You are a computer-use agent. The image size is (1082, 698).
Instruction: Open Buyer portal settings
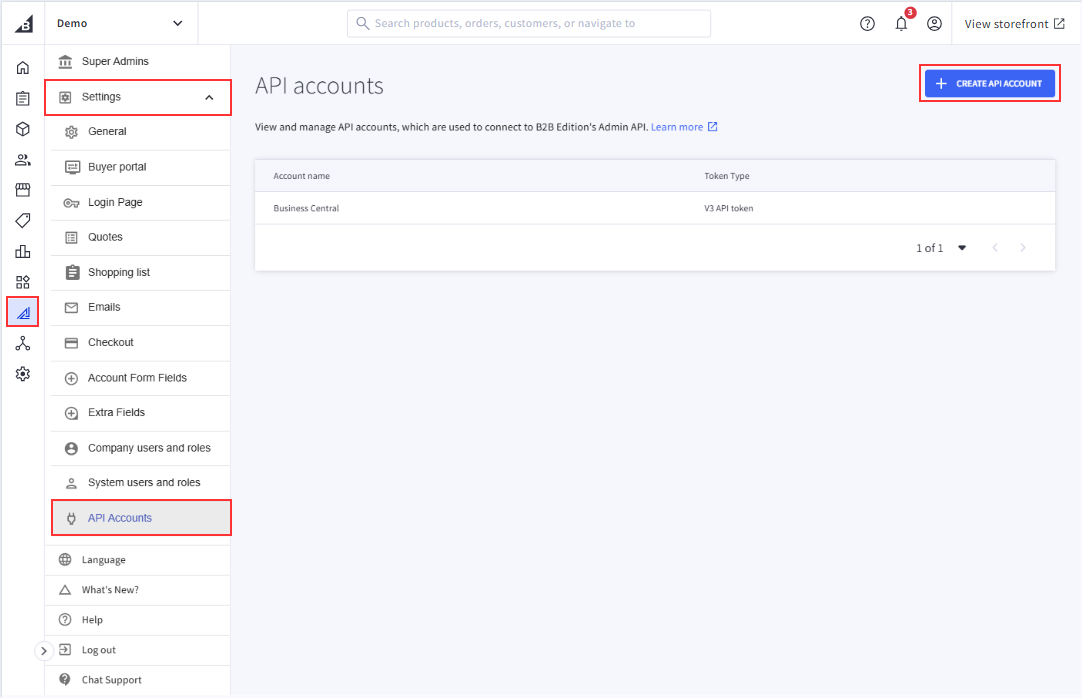[141, 167]
